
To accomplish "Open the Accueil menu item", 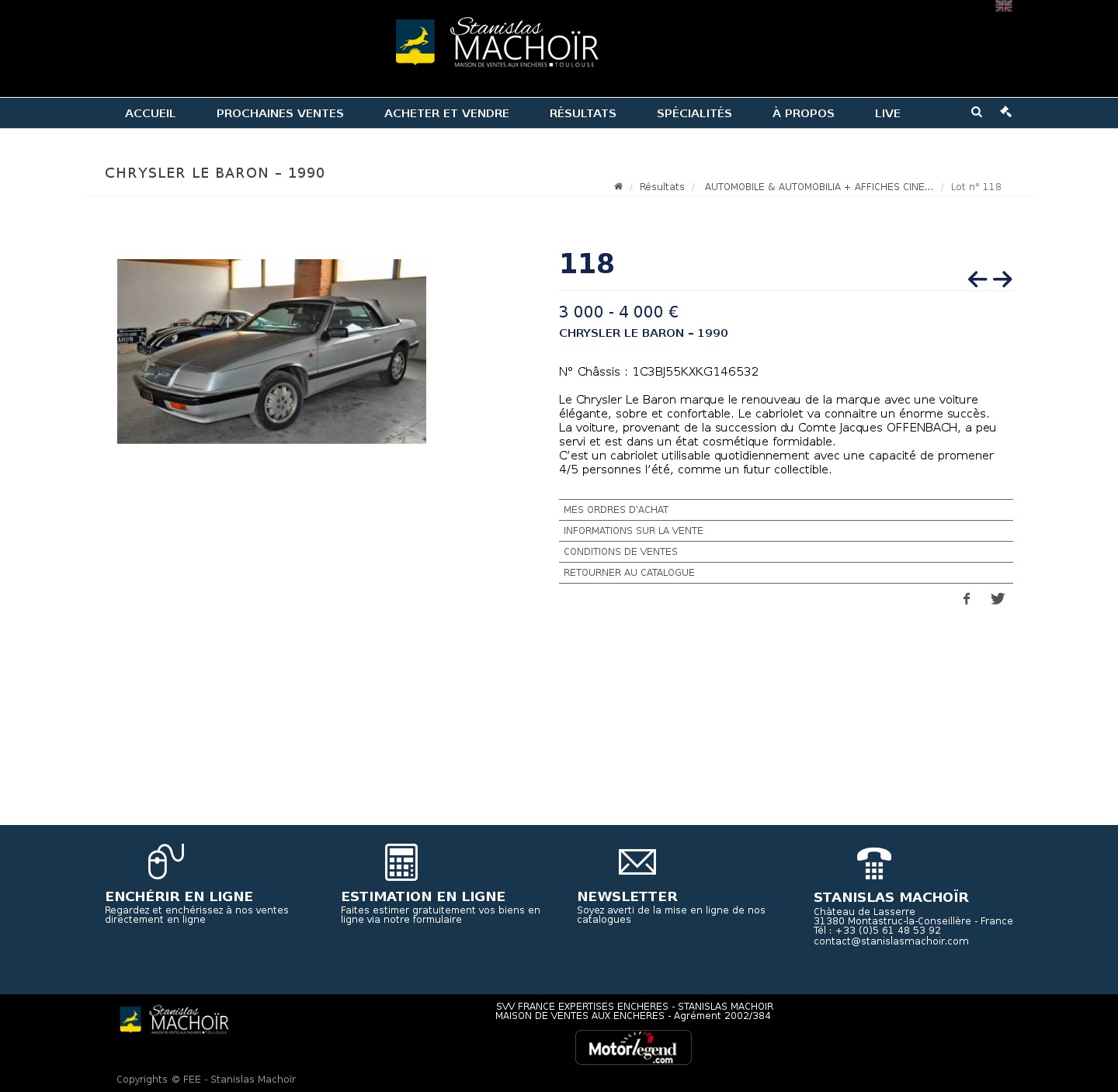I will tap(150, 113).
